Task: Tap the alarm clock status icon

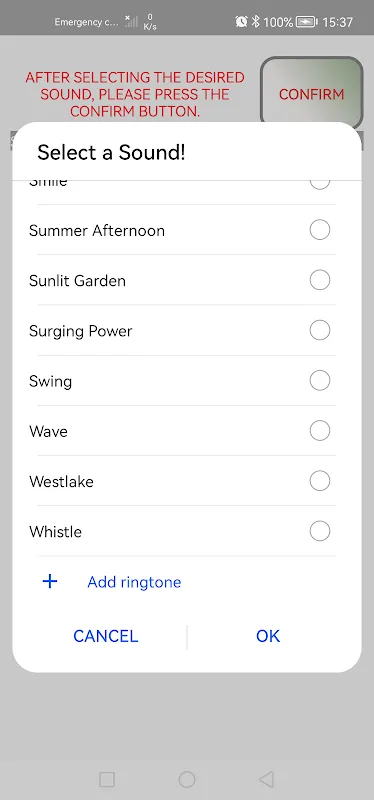Action: click(x=241, y=22)
